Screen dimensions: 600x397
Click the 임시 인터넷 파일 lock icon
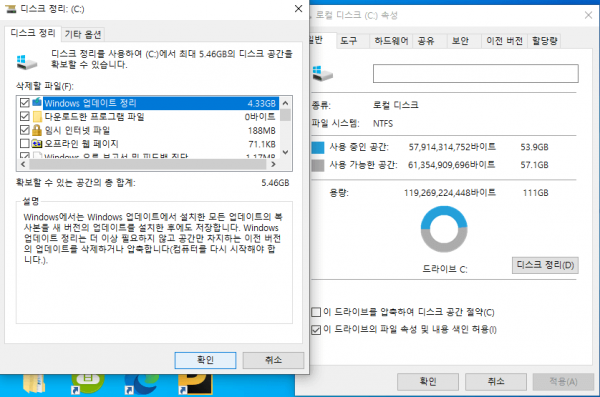click(37, 130)
